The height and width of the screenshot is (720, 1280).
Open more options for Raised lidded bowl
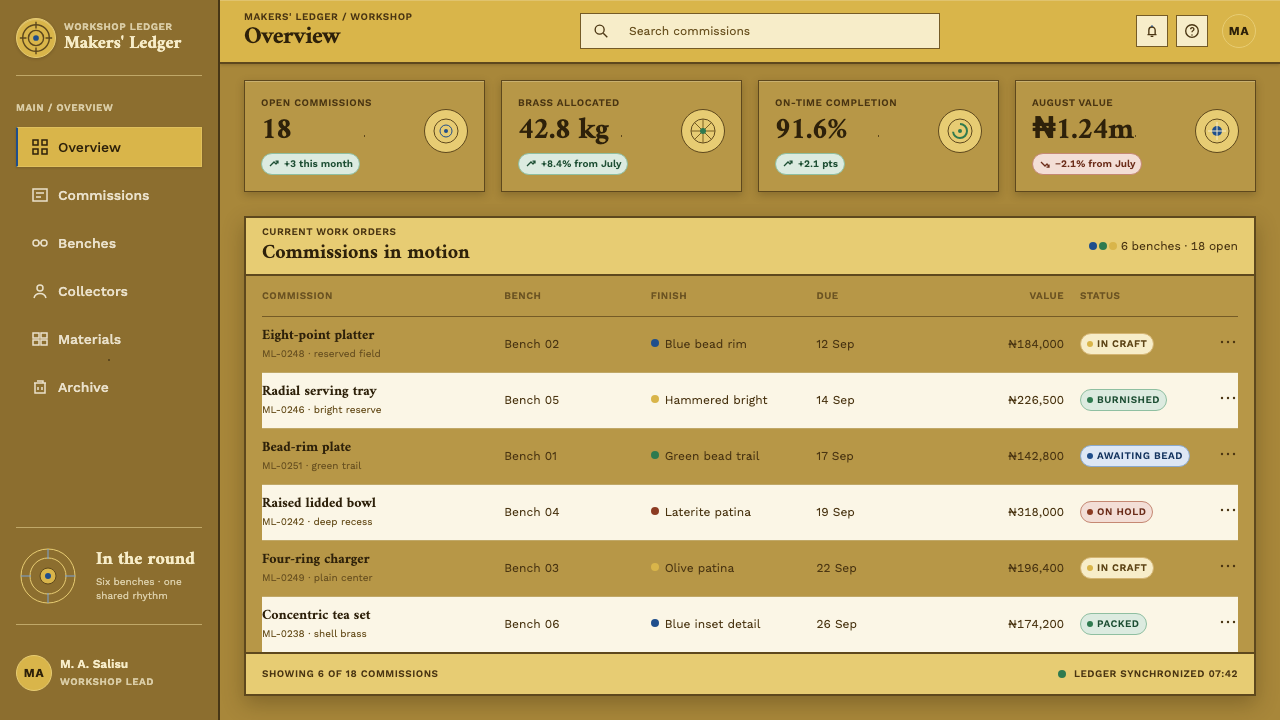tap(1228, 511)
